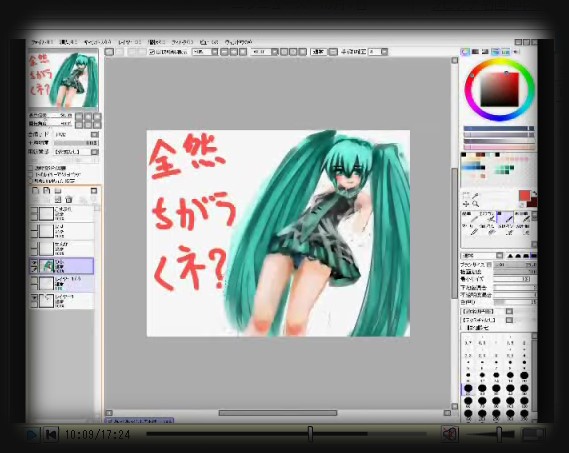Toggle the swatches panel icon
The height and width of the screenshot is (453, 569).
505,52
